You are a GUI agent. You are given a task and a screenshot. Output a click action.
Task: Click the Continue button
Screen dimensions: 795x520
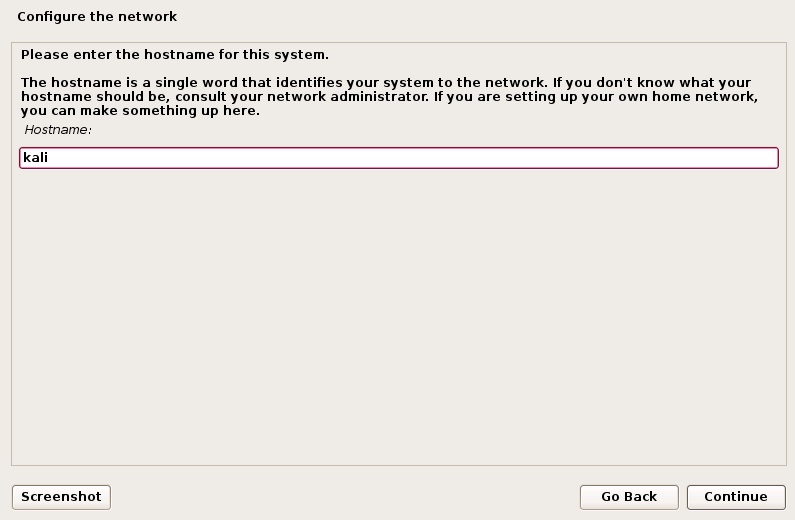736,497
